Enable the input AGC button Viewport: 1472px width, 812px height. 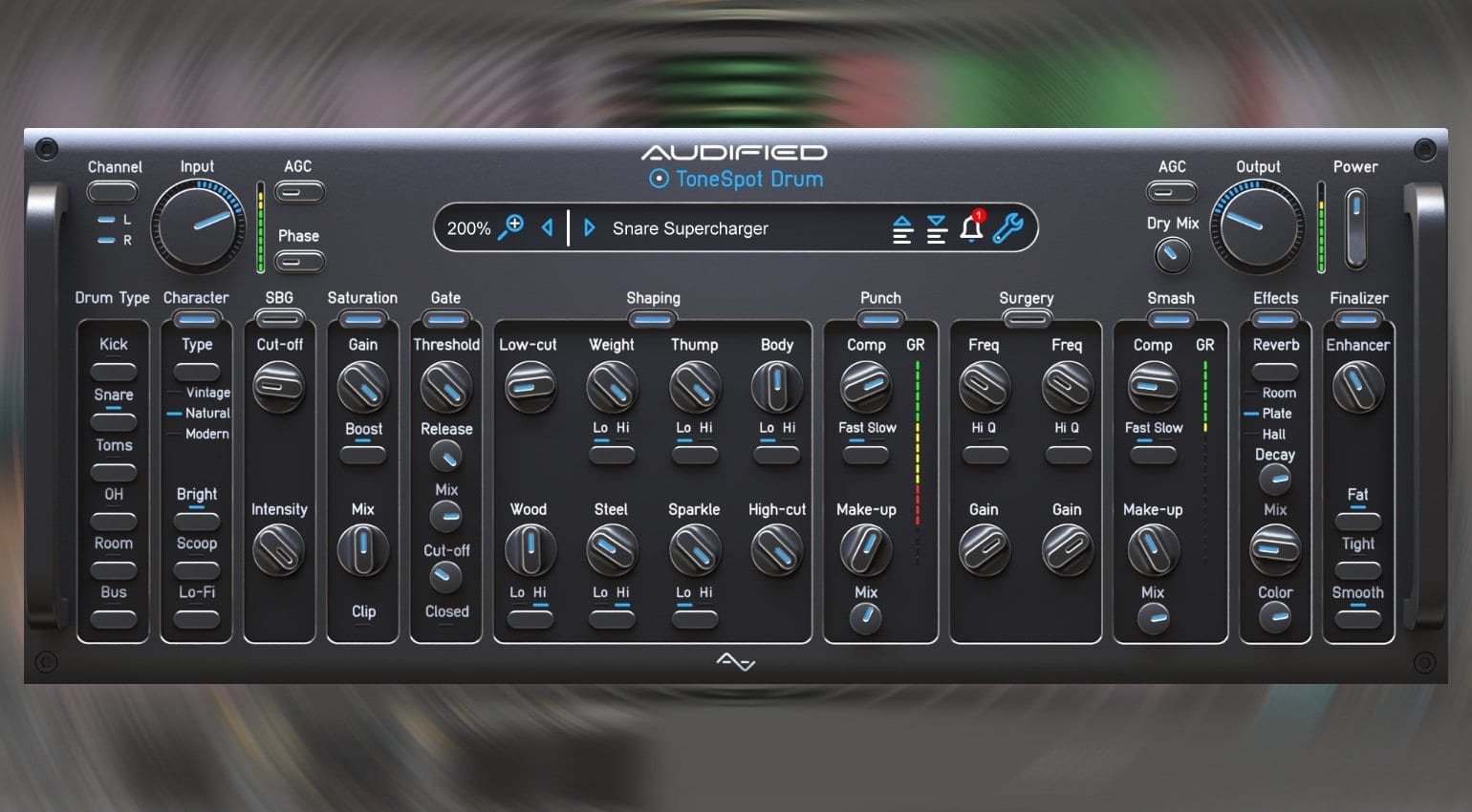point(299,192)
